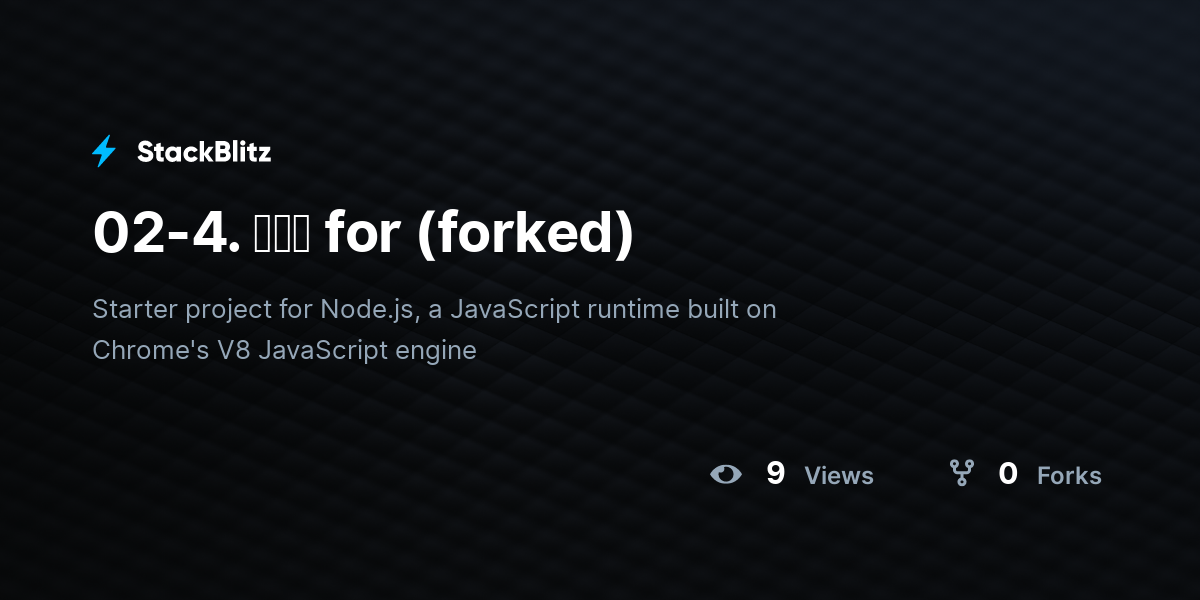Click the StackBlitz lightning bolt logo
The width and height of the screenshot is (1200, 600).
click(104, 152)
